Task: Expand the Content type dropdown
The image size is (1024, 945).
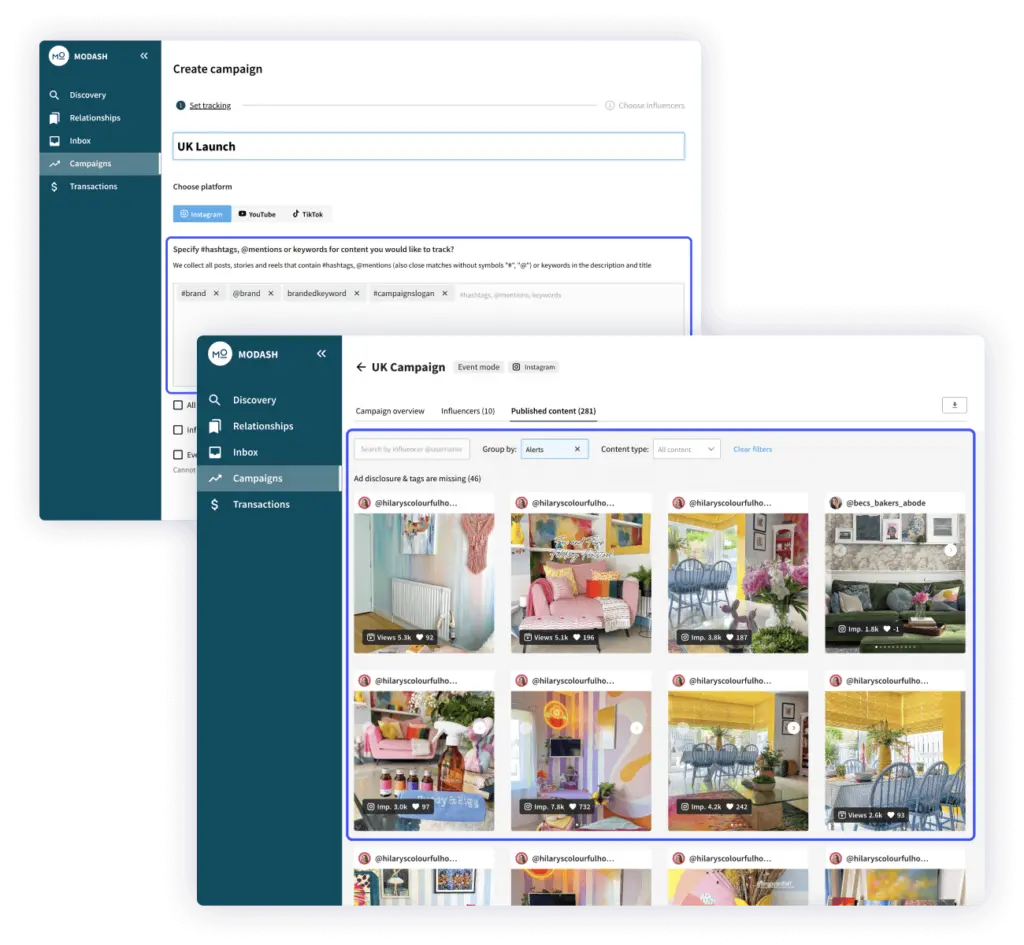Action: click(x=686, y=449)
